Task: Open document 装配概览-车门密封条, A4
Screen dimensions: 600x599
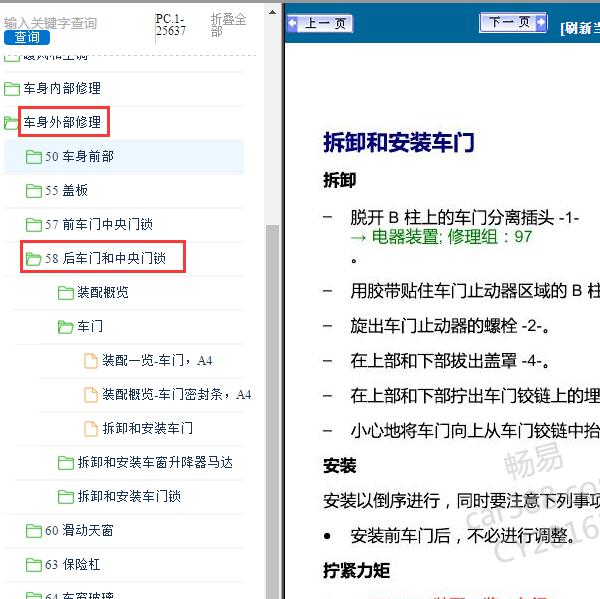Action: [176, 394]
